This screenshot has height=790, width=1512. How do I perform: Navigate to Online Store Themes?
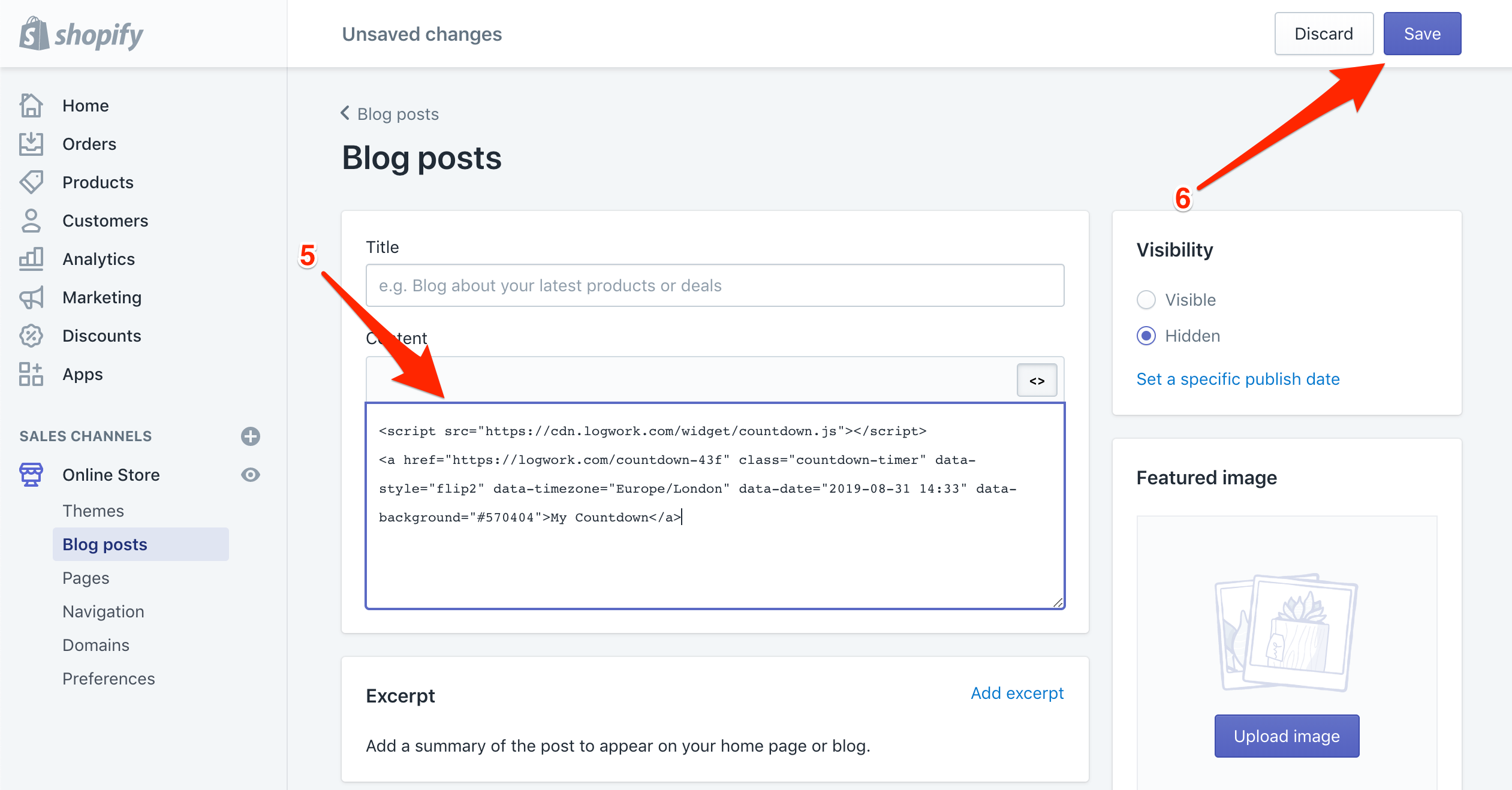pos(92,510)
